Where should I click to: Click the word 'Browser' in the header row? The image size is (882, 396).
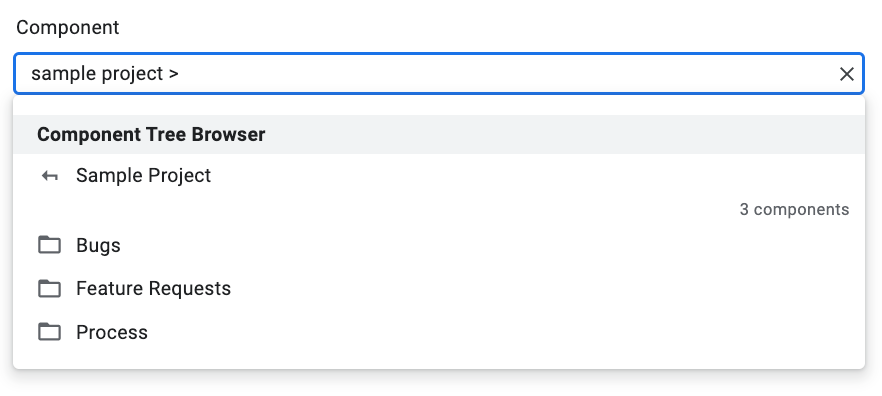(228, 134)
